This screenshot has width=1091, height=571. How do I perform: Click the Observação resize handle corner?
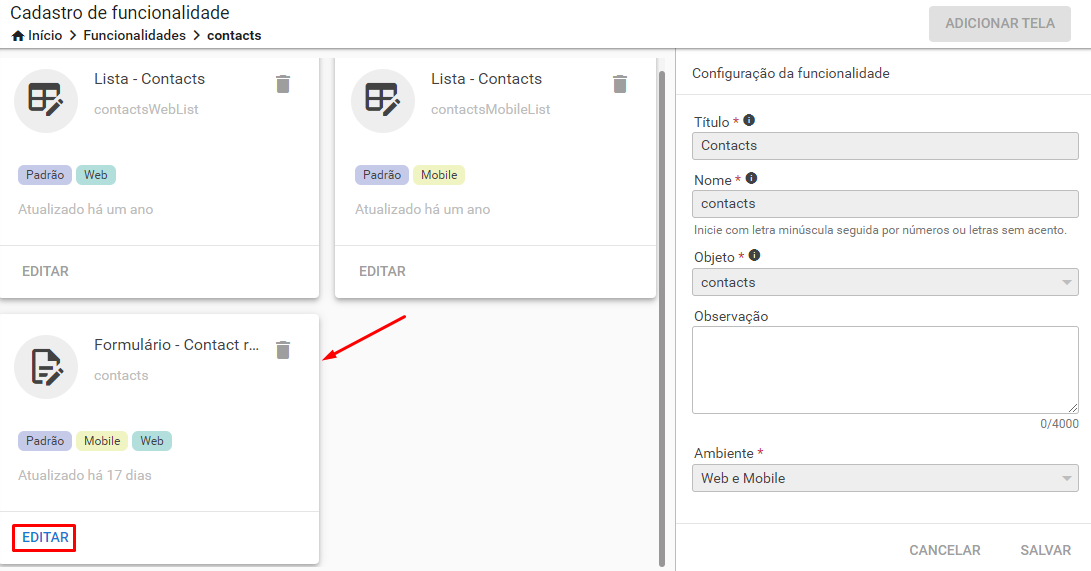(x=1072, y=408)
